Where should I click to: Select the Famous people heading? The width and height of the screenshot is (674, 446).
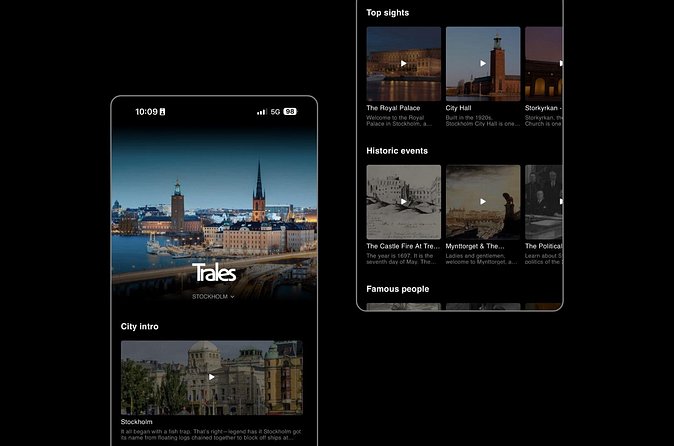(398, 289)
